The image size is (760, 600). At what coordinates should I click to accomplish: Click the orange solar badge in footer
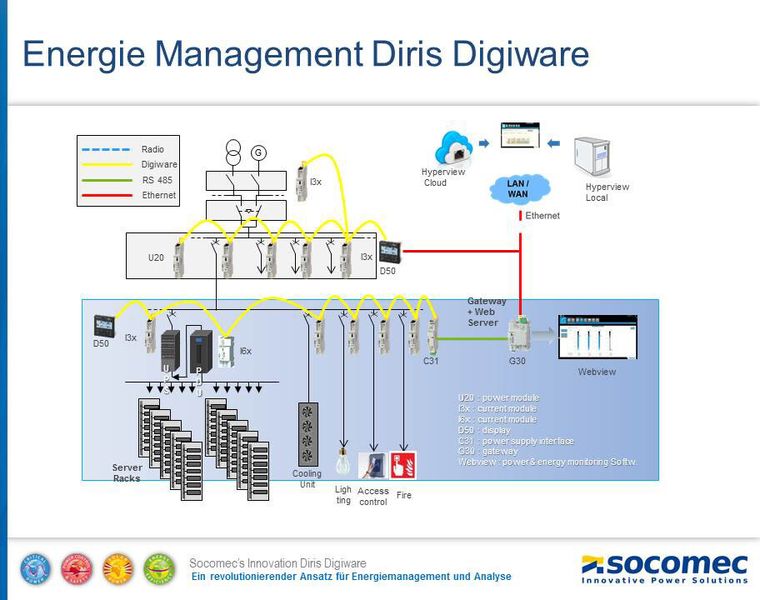tap(118, 568)
